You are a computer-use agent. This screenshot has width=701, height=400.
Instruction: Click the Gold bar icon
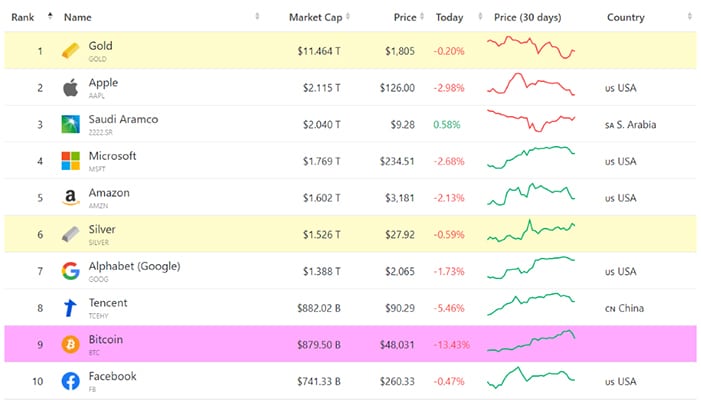70,51
